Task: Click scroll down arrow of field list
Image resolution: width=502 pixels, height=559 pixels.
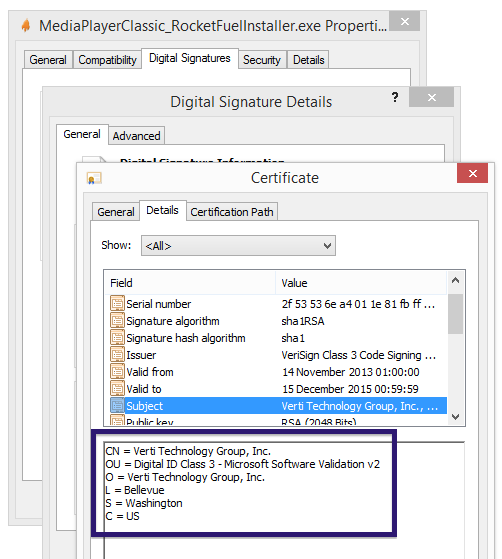Action: [455, 416]
